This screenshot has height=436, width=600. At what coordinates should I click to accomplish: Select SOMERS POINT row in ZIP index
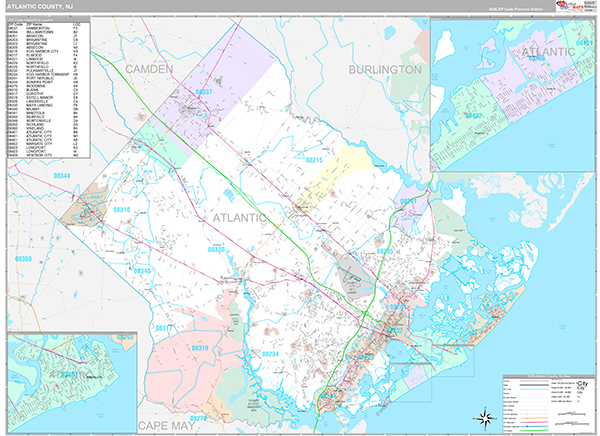44,82
